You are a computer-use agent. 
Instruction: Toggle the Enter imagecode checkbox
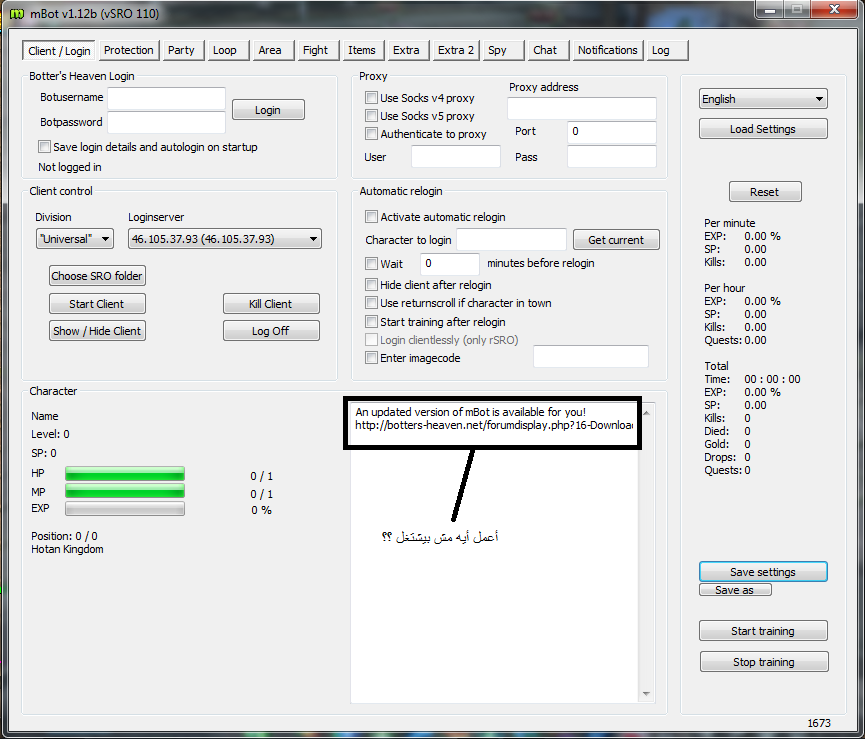click(x=371, y=358)
